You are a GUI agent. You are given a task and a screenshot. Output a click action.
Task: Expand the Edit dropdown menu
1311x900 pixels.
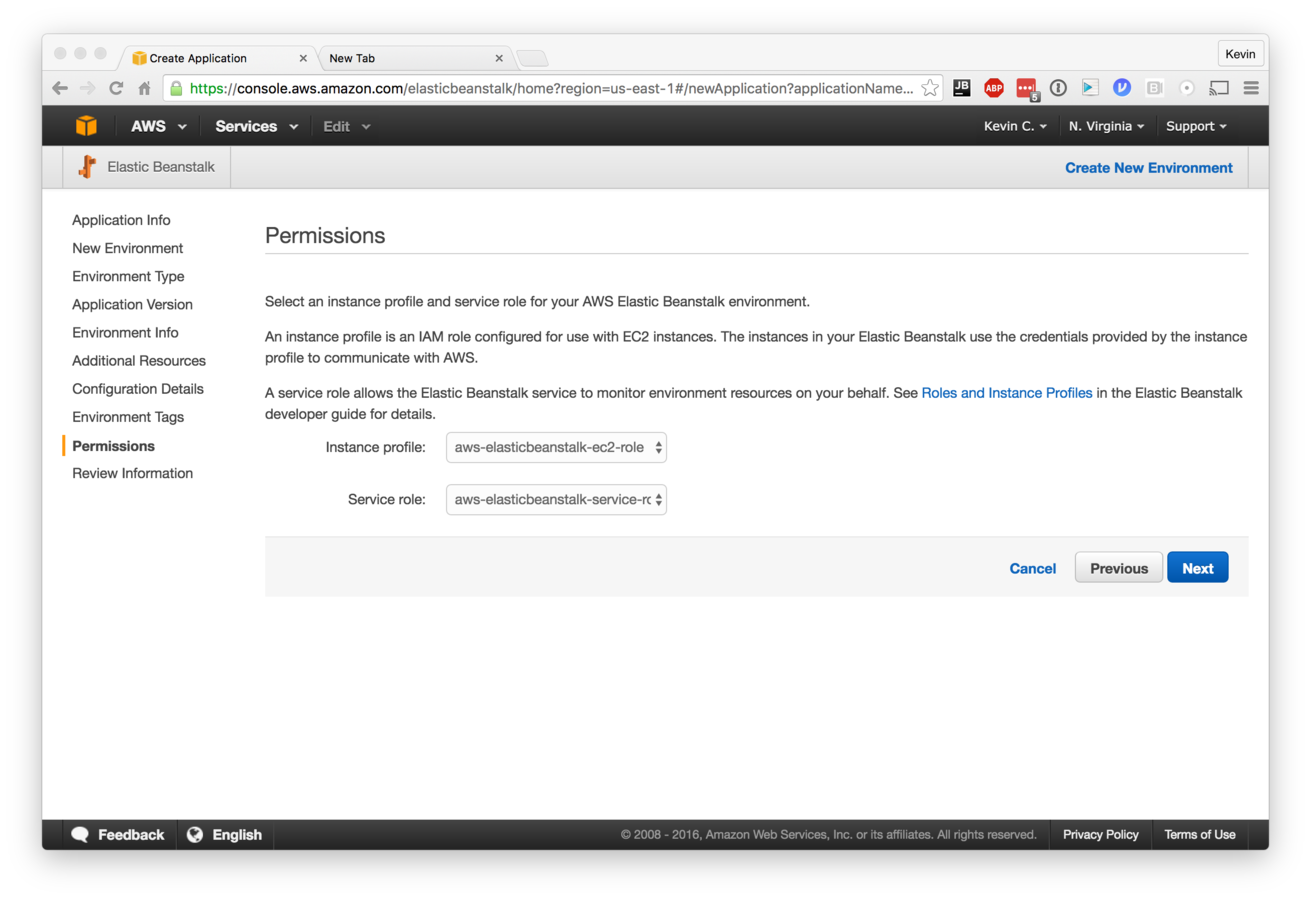pyautogui.click(x=347, y=126)
